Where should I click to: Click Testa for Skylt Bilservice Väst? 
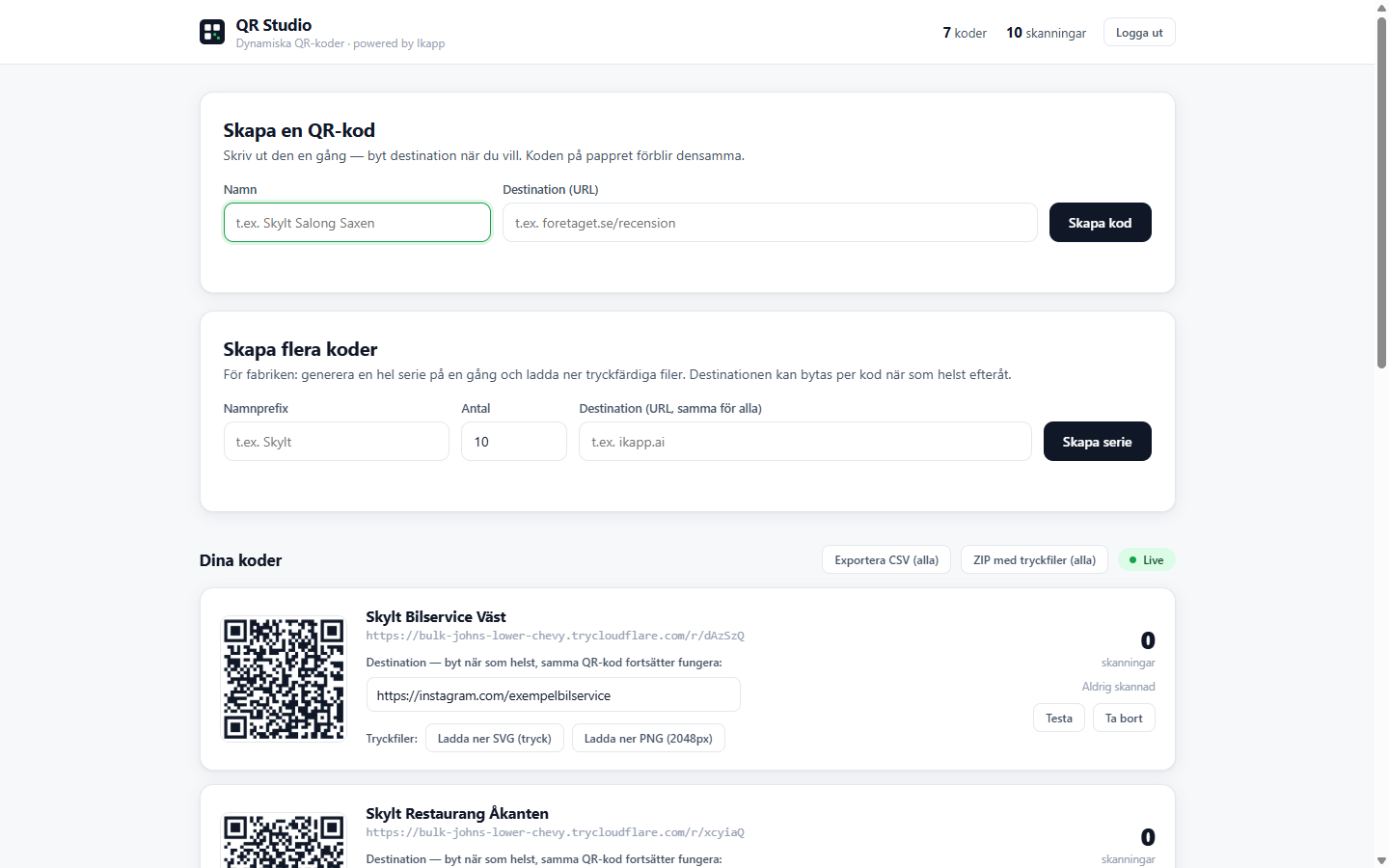(1059, 719)
